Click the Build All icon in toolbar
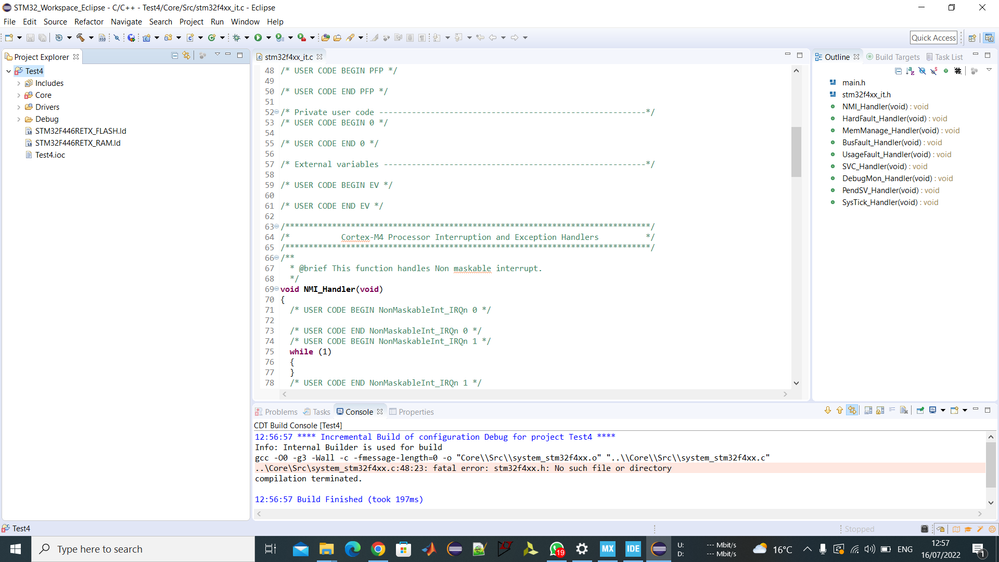Screen dimensions: 999x562 102,38
